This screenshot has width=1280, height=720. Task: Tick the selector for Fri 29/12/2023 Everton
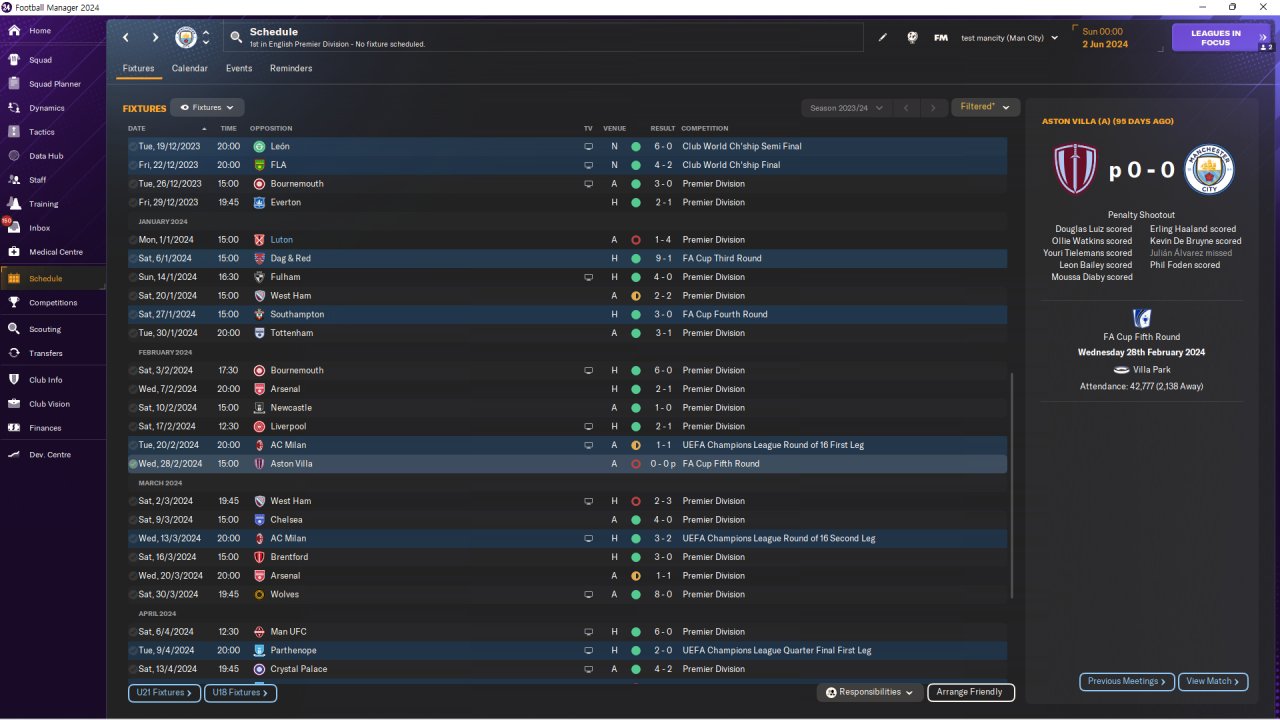[x=133, y=202]
